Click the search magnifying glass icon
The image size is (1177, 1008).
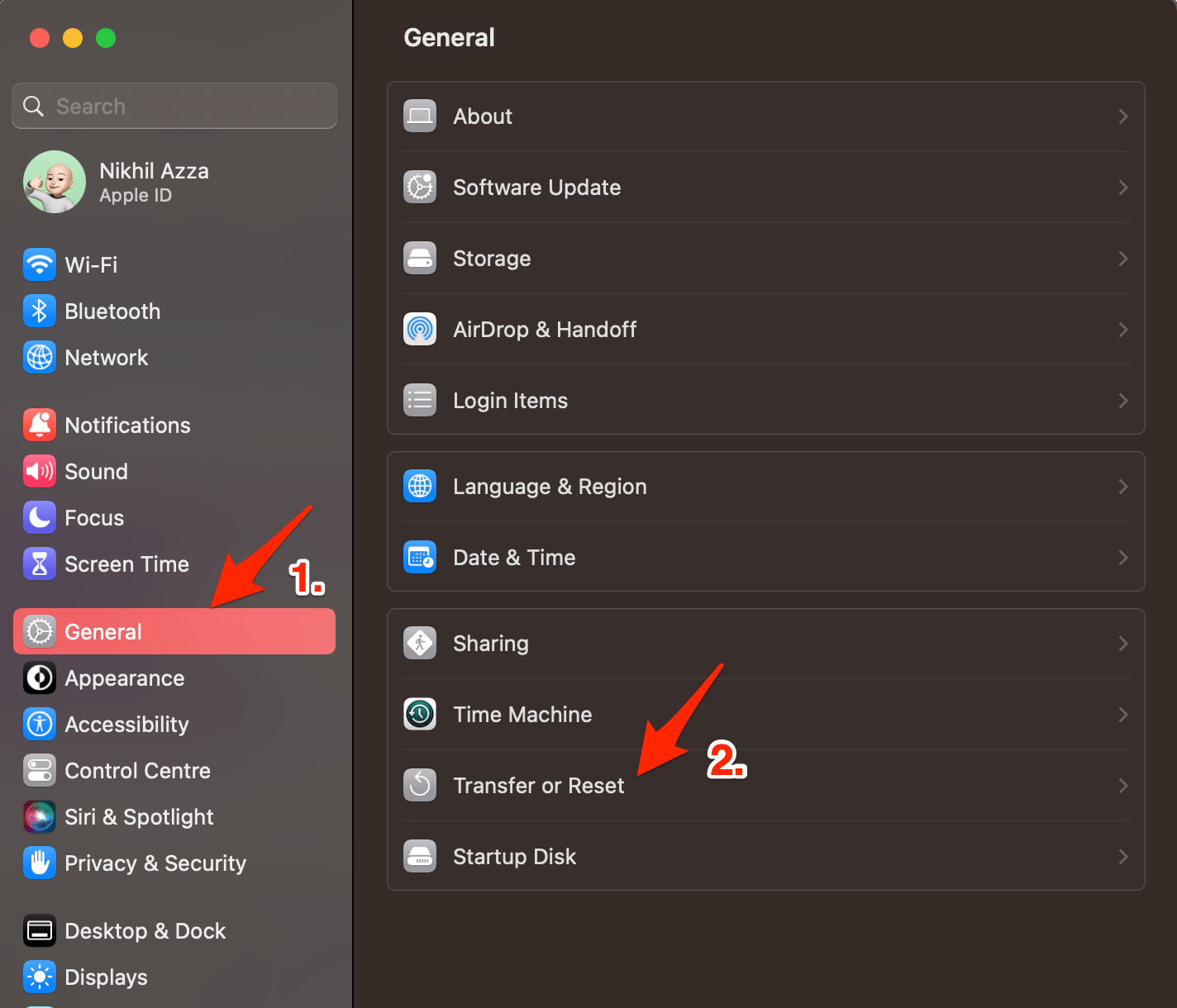pyautogui.click(x=33, y=107)
